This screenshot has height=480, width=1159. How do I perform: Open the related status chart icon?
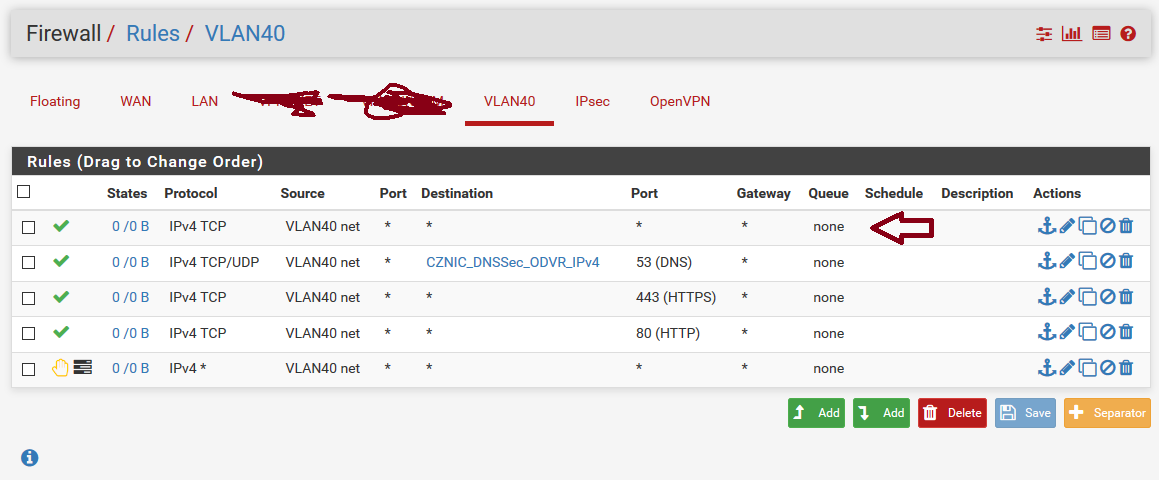tap(1072, 33)
